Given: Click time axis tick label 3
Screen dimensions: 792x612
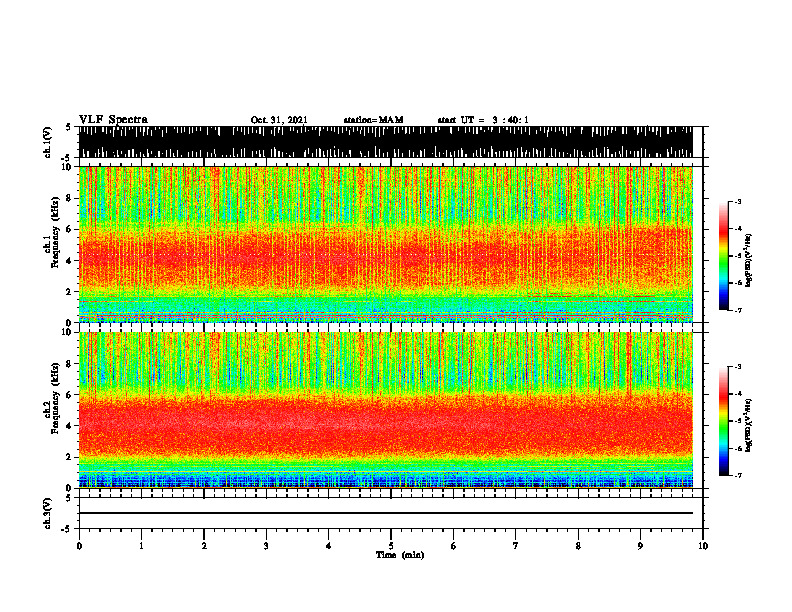Looking at the screenshot, I should click(266, 546).
